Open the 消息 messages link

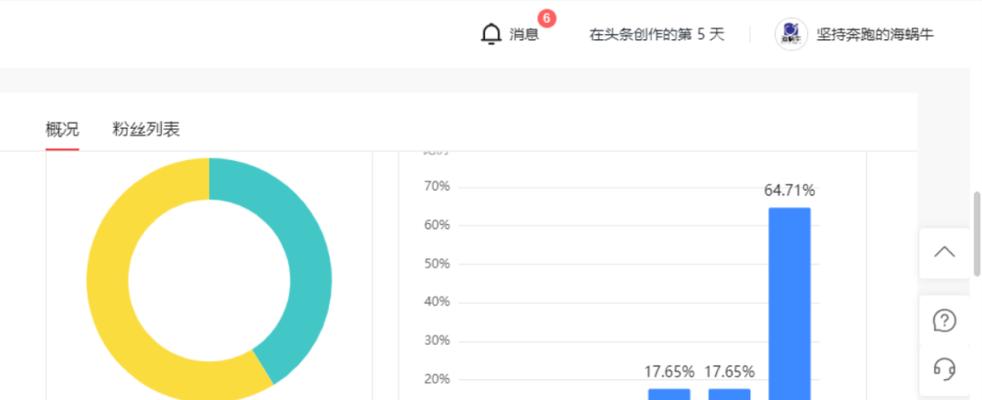click(x=524, y=34)
